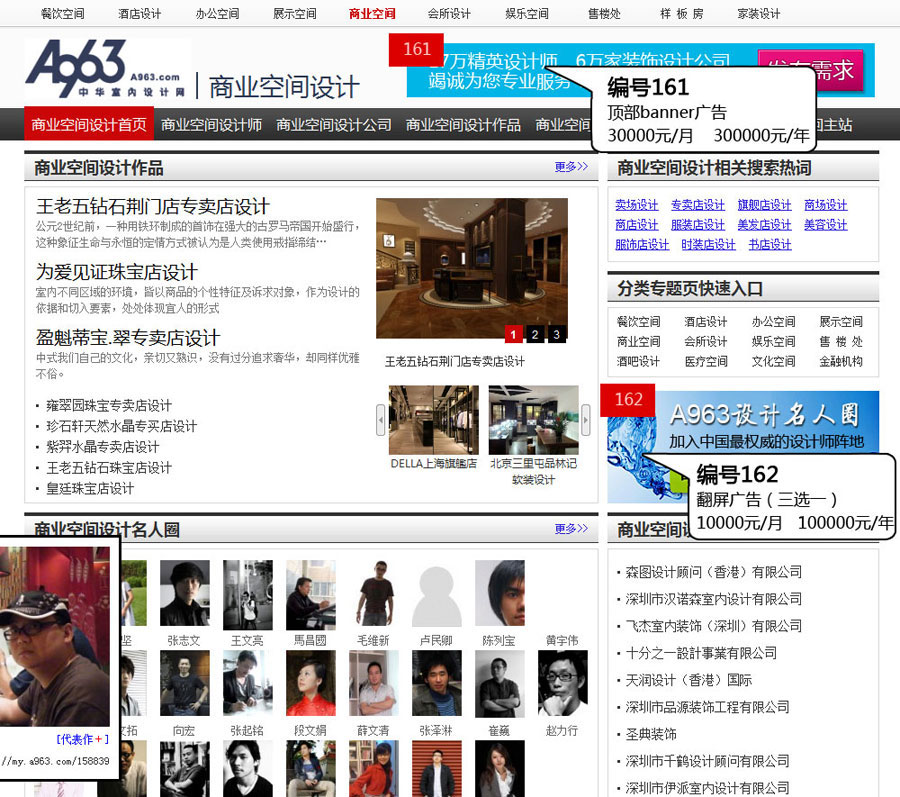900x797 pixels.
Task: Click the A963 site logo
Action: (x=107, y=69)
